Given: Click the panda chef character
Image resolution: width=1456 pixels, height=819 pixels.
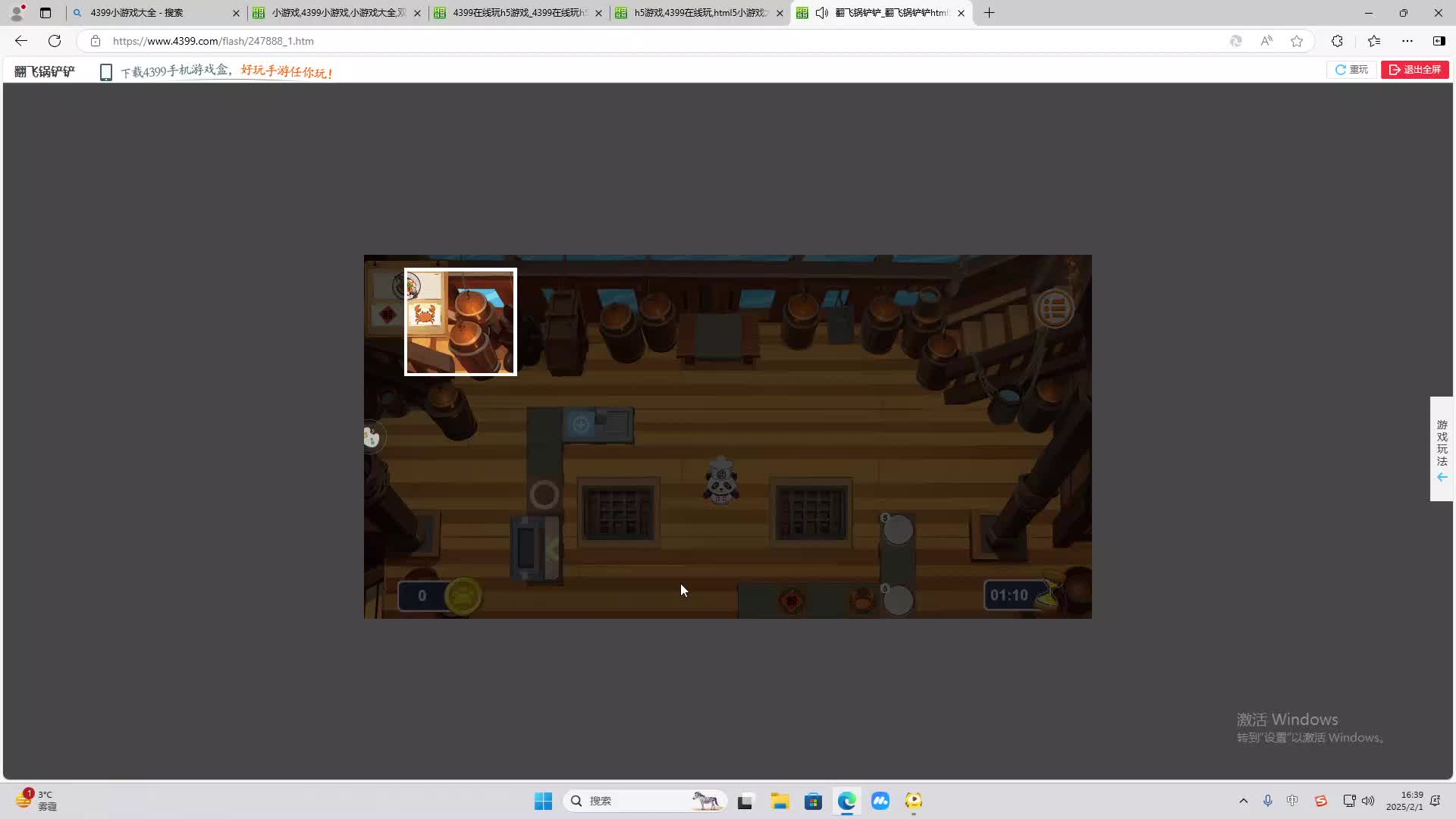Looking at the screenshot, I should tap(721, 481).
